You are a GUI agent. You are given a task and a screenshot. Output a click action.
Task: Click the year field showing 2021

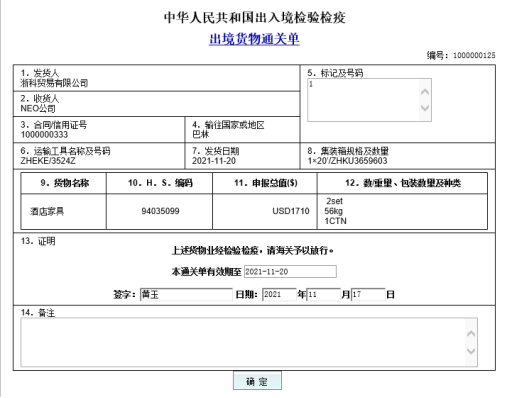pos(279,294)
